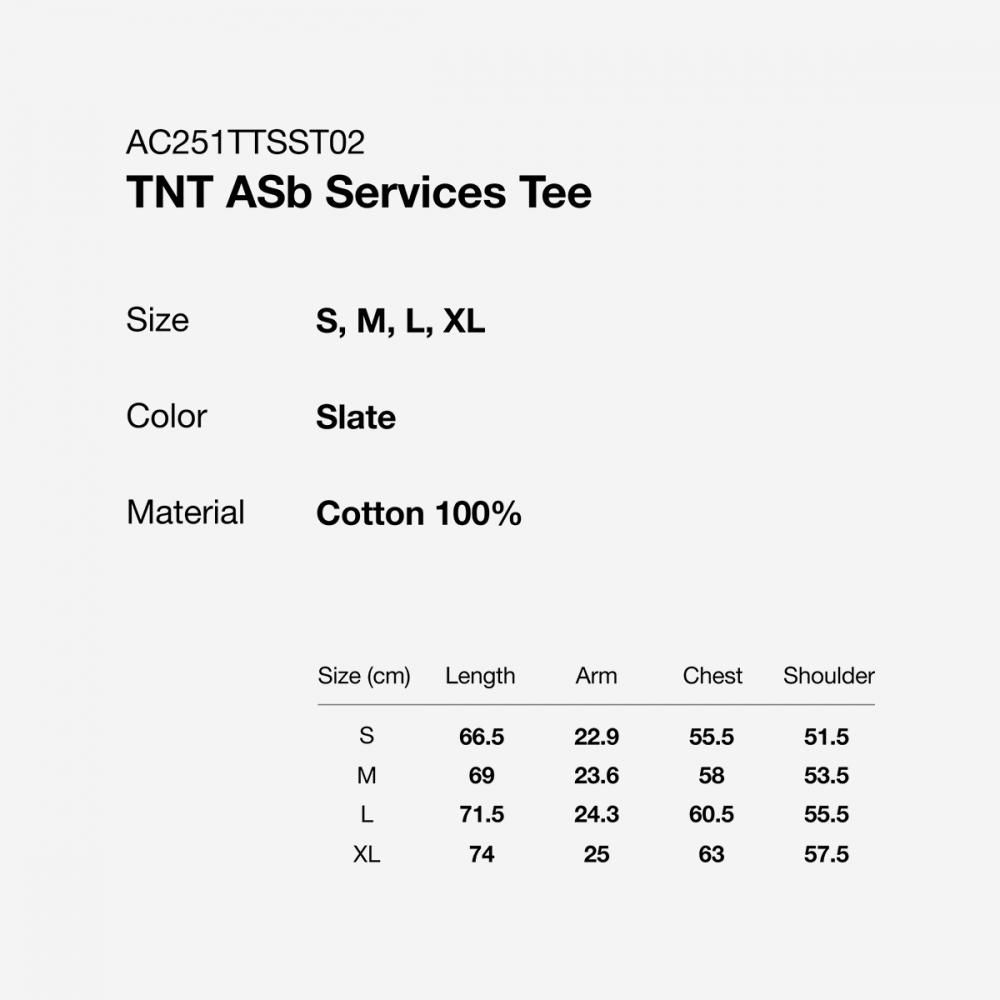Select the Slate color value
The image size is (1000, 1000).
point(355,417)
